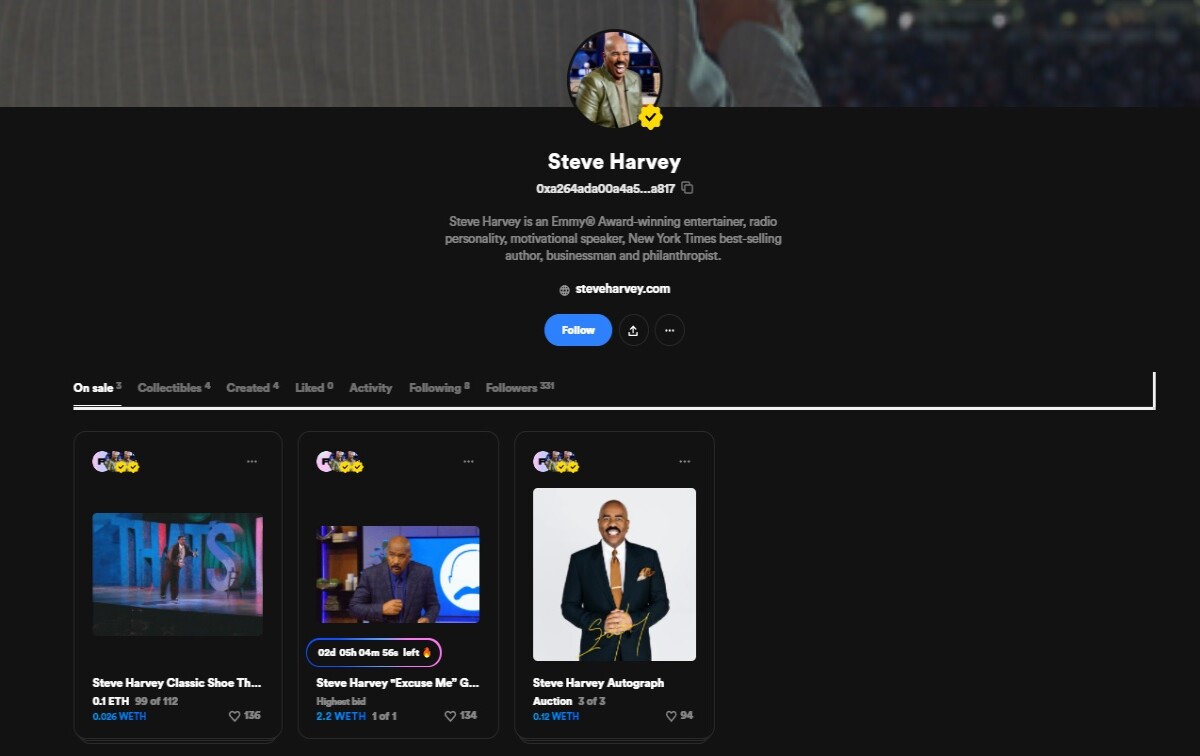Click the 0.1 ETH price on Classic Shoe

111,701
